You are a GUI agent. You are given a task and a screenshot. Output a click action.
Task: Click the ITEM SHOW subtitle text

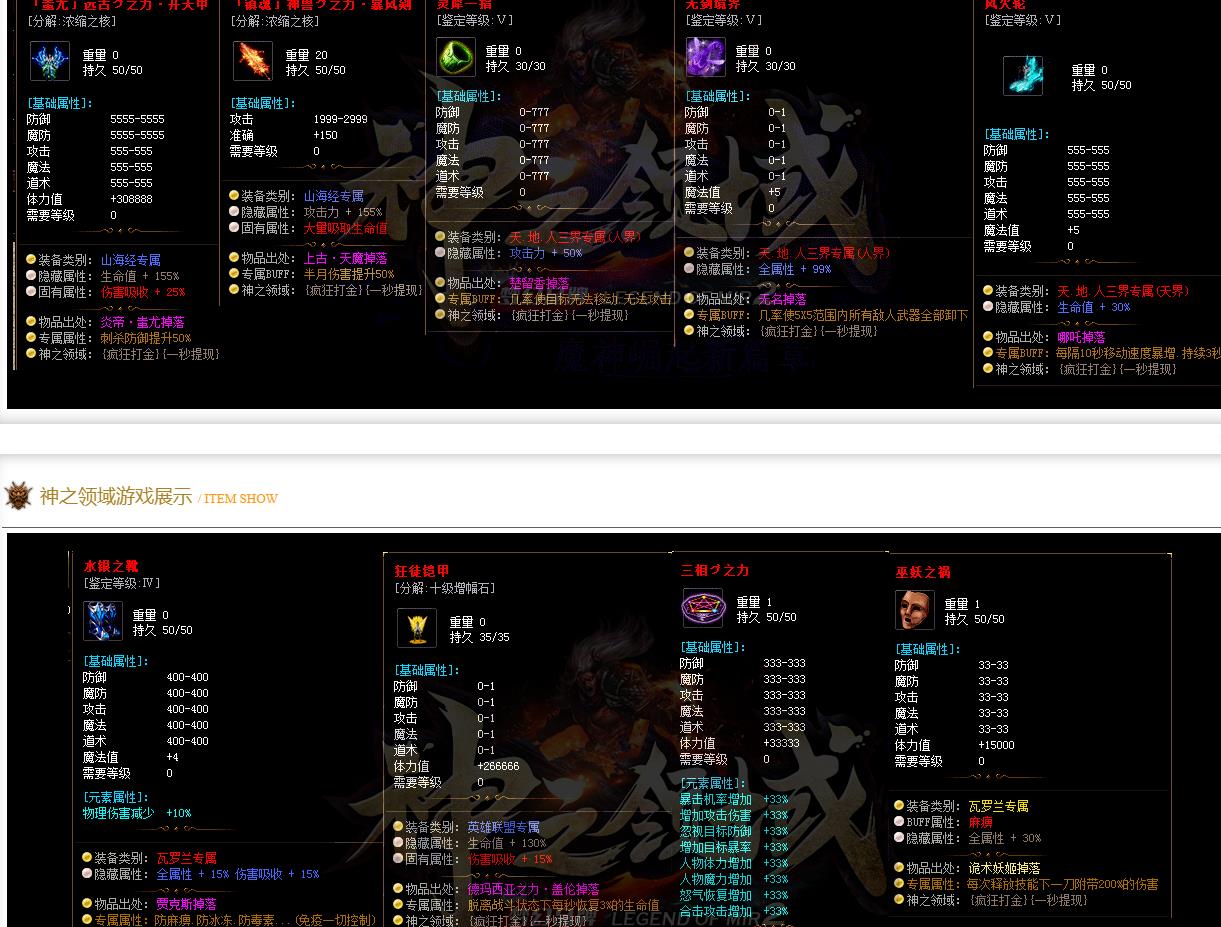point(241,499)
